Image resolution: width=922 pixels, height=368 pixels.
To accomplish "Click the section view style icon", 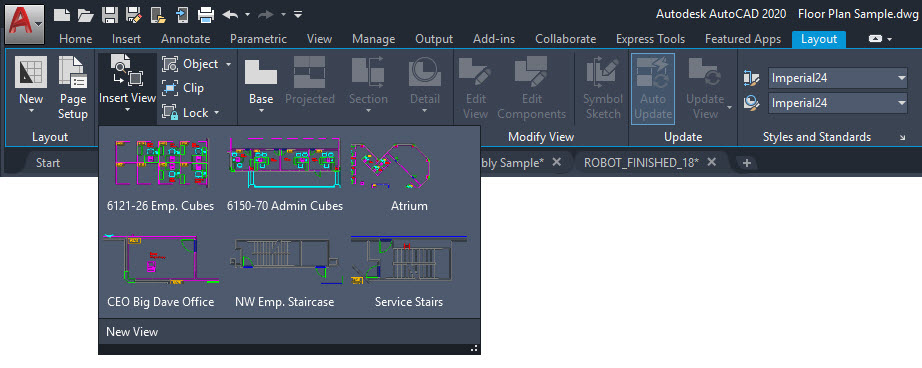I will coord(751,78).
